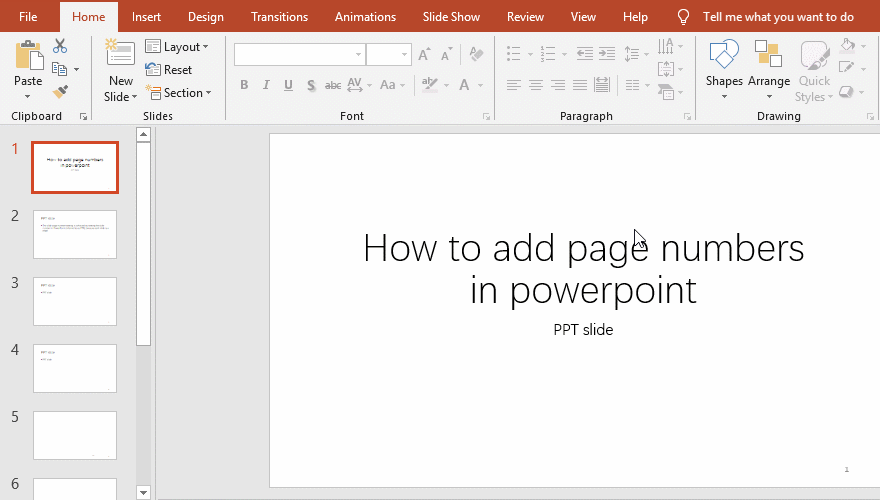Click the Increase Font Size icon
The image size is (880, 500).
[425, 54]
